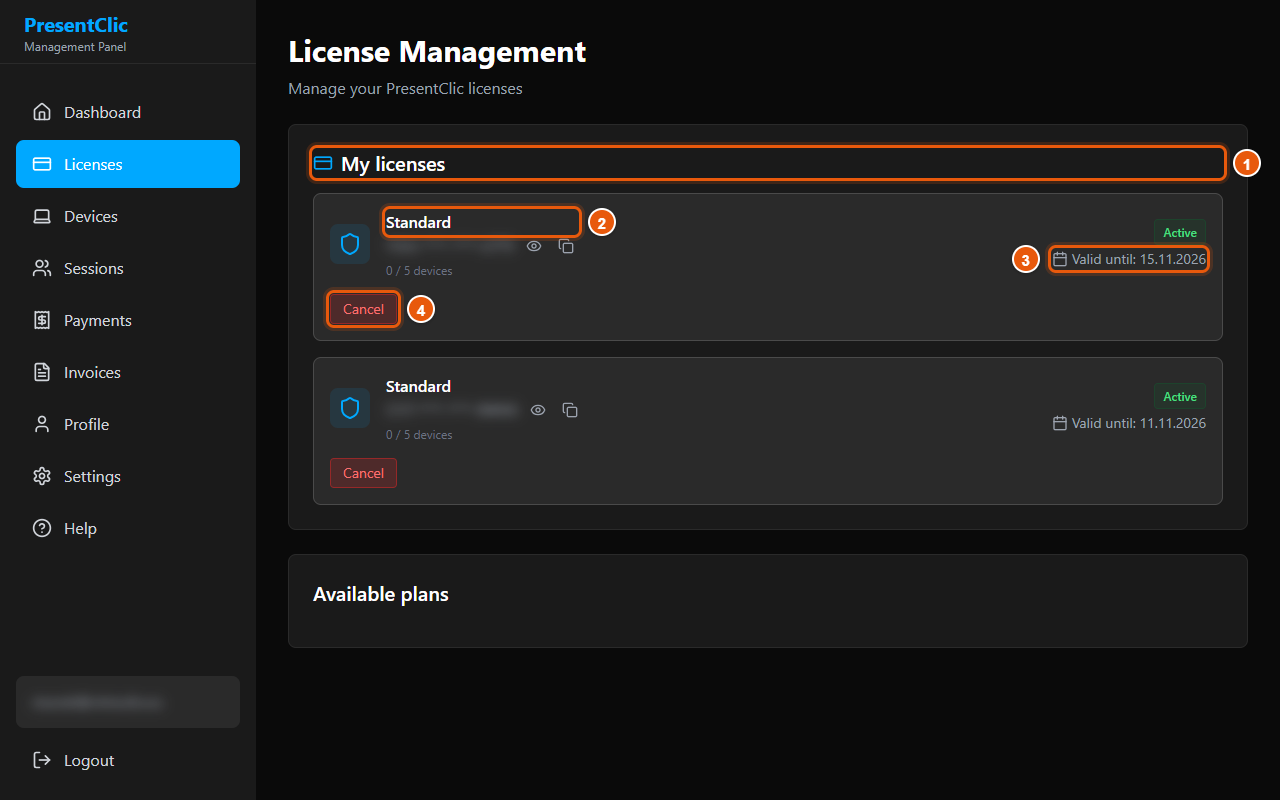The height and width of the screenshot is (800, 1280).
Task: Click Active badge above 15.11.2026 date
Action: tap(1180, 233)
